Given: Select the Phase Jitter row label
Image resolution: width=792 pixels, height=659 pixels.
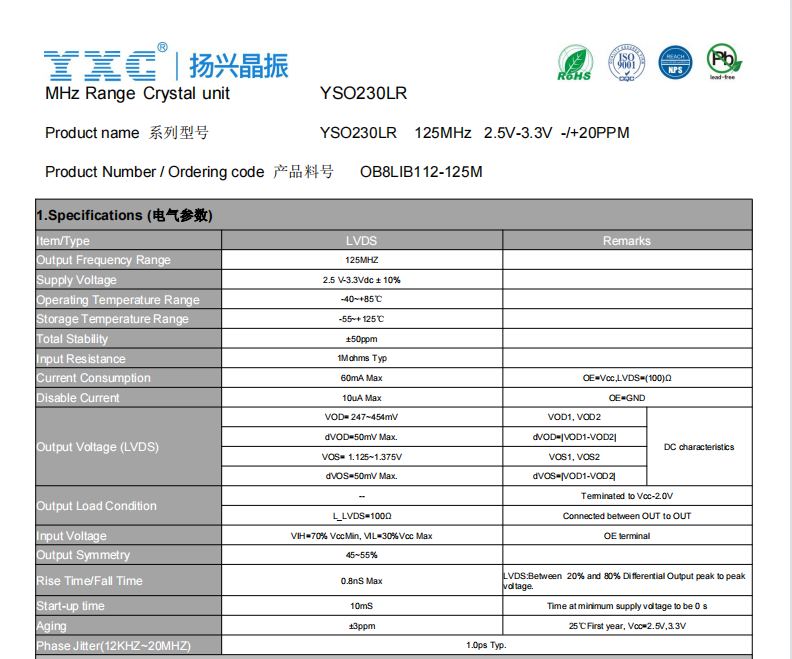Looking at the screenshot, I should [x=112, y=646].
